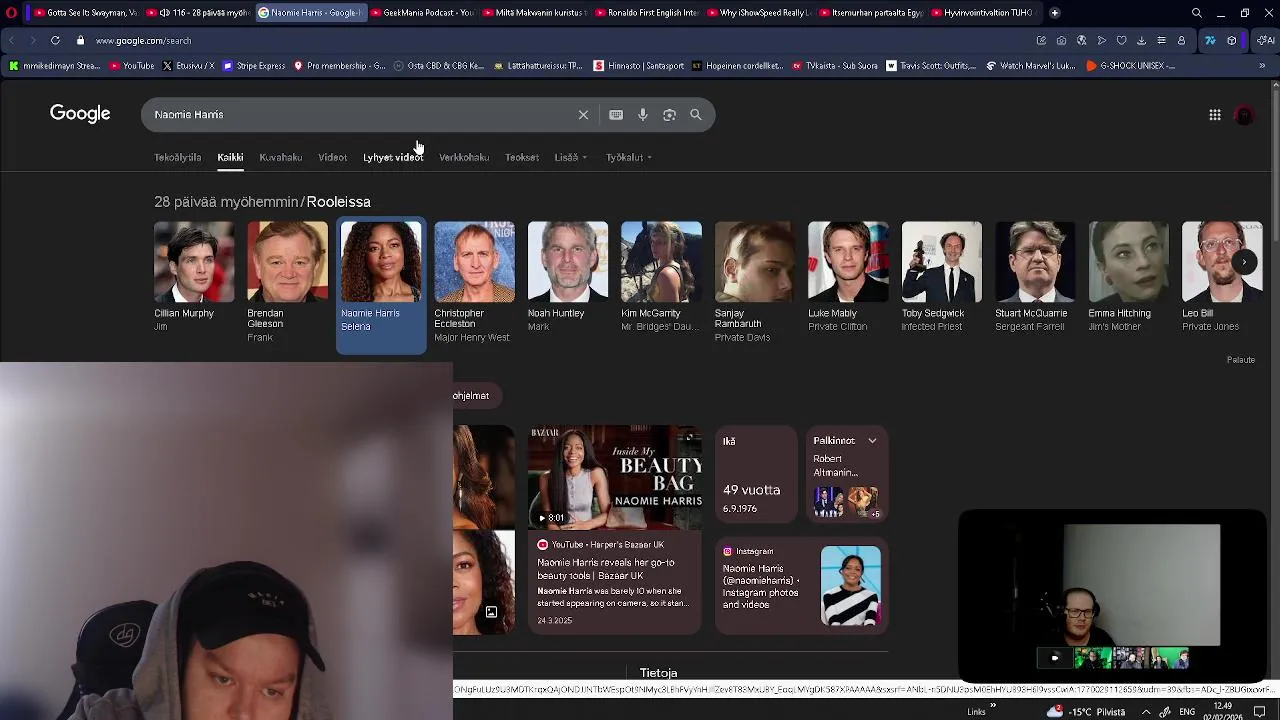This screenshot has height=720, width=1280.
Task: Expand the Lisää dropdown menu
Action: [x=571, y=158]
